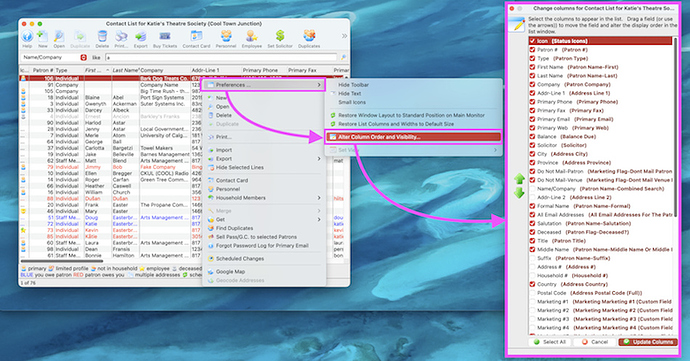
Task: Check the Addr-Line 2 column checkbox
Action: 532,197
